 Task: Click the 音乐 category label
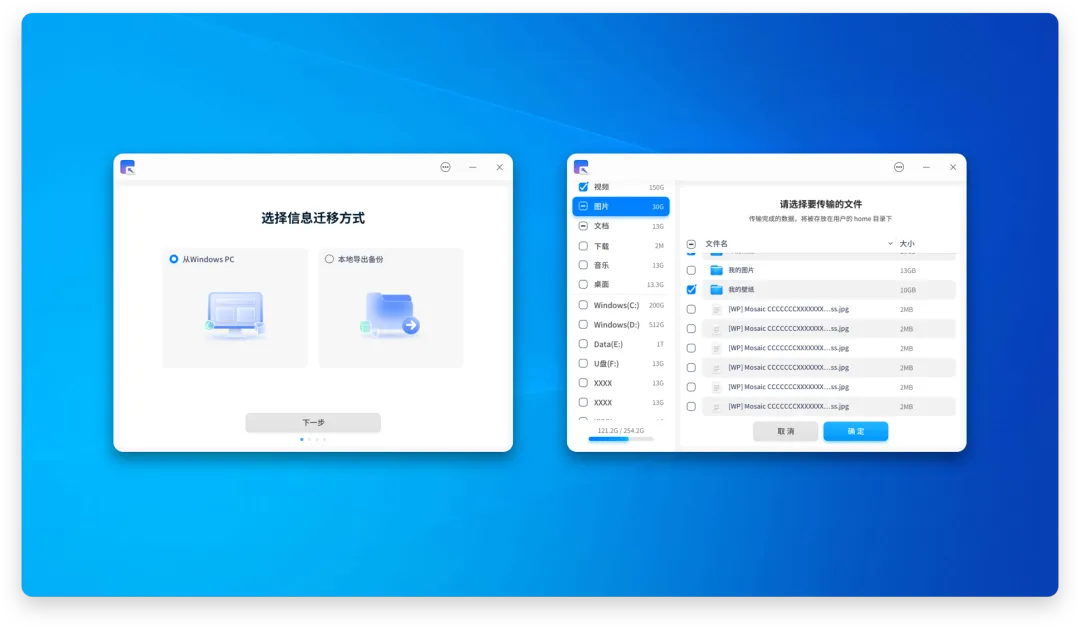(x=601, y=265)
